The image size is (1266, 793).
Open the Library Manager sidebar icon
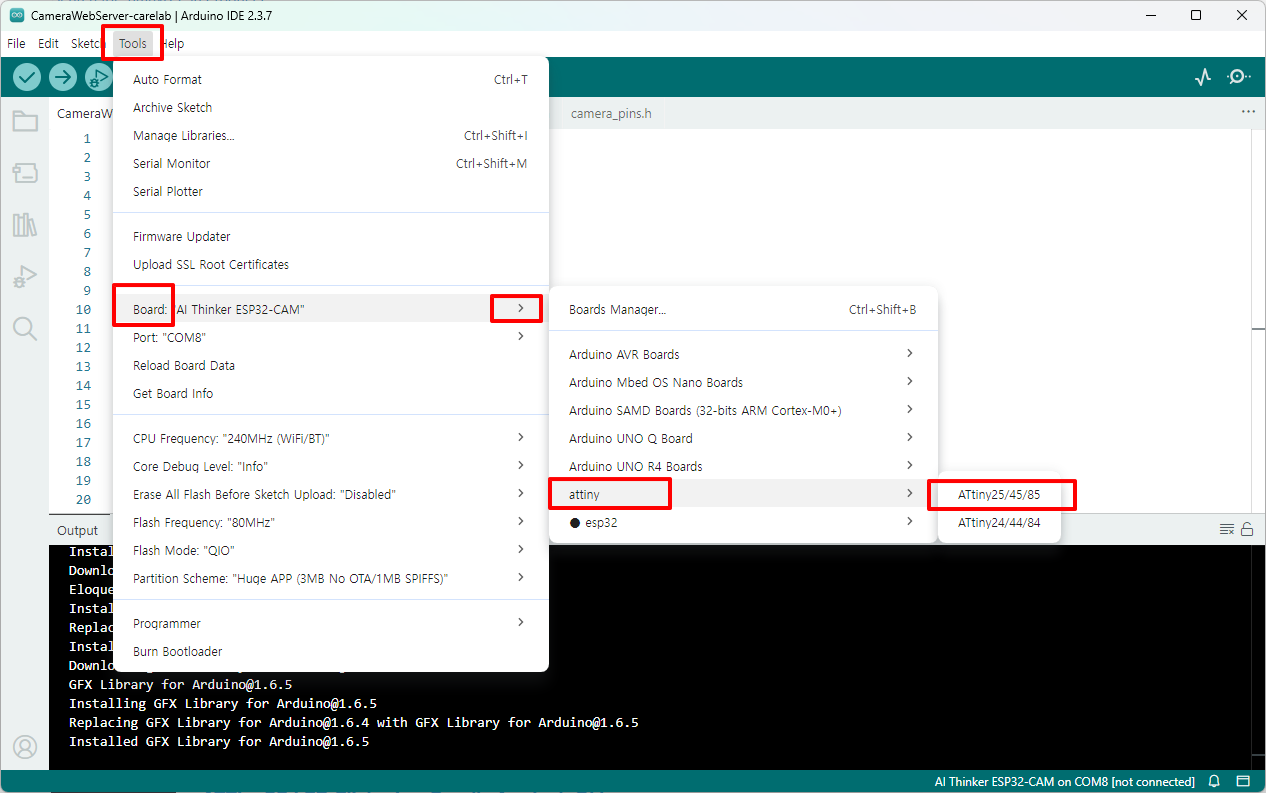(x=25, y=224)
